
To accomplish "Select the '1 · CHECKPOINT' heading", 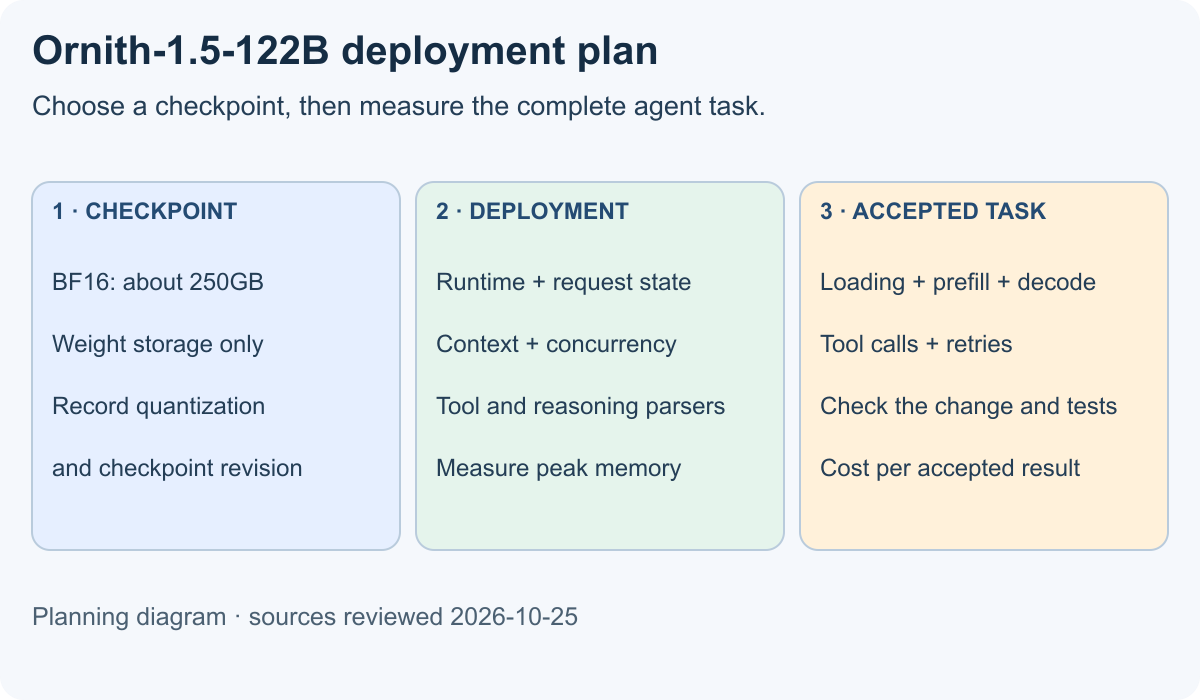I will pos(145,211).
